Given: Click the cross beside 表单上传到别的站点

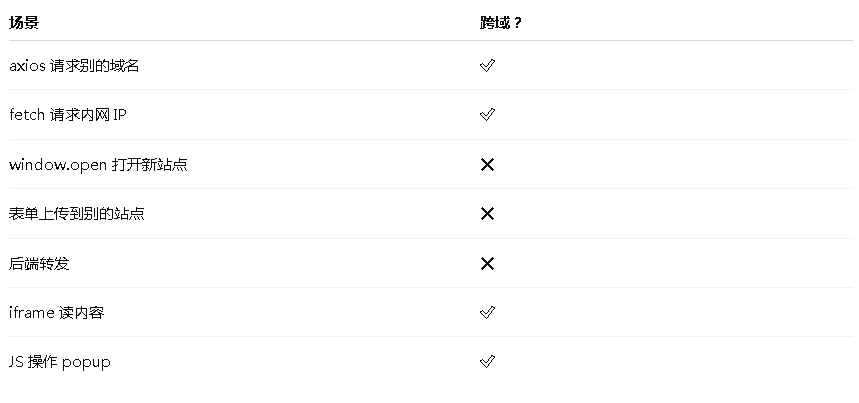Looking at the screenshot, I should 487,214.
